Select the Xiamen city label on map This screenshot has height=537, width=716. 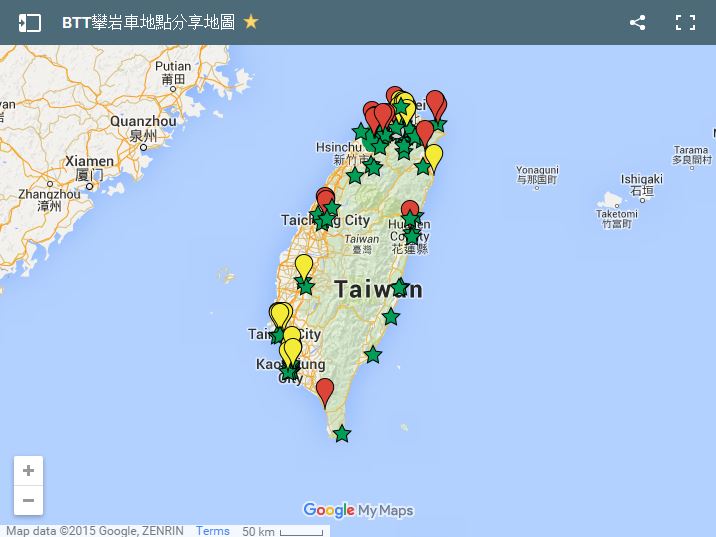pyautogui.click(x=89, y=161)
